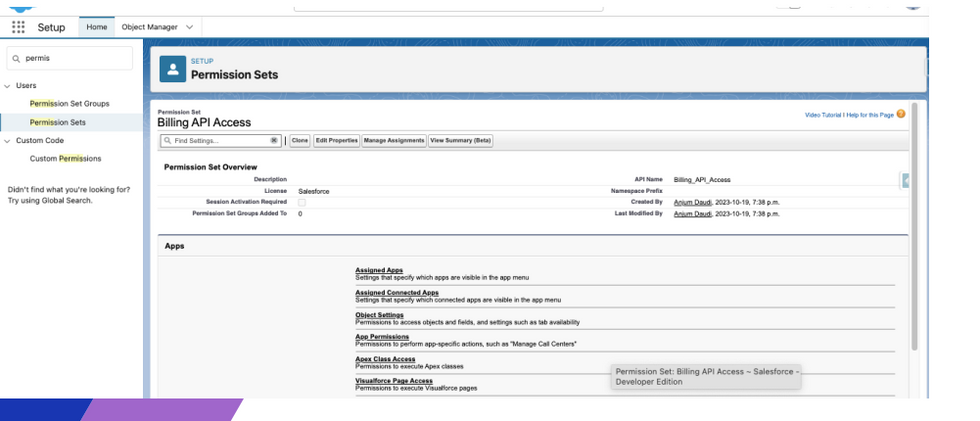Image resolution: width=980 pixels, height=421 pixels.
Task: Toggle Session Activation Required checkbox
Action: pyautogui.click(x=302, y=202)
